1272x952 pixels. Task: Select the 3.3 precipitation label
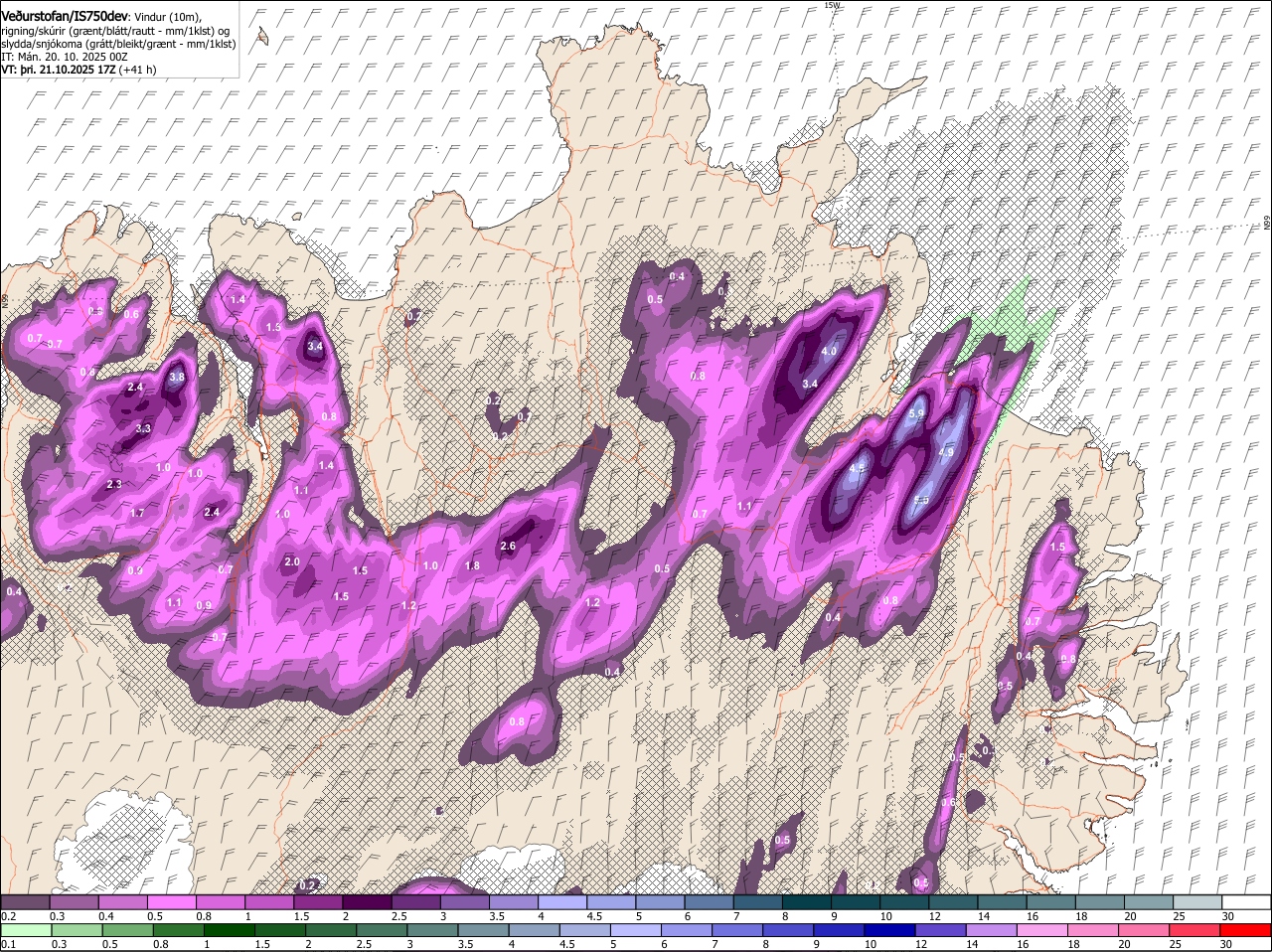pyautogui.click(x=143, y=428)
